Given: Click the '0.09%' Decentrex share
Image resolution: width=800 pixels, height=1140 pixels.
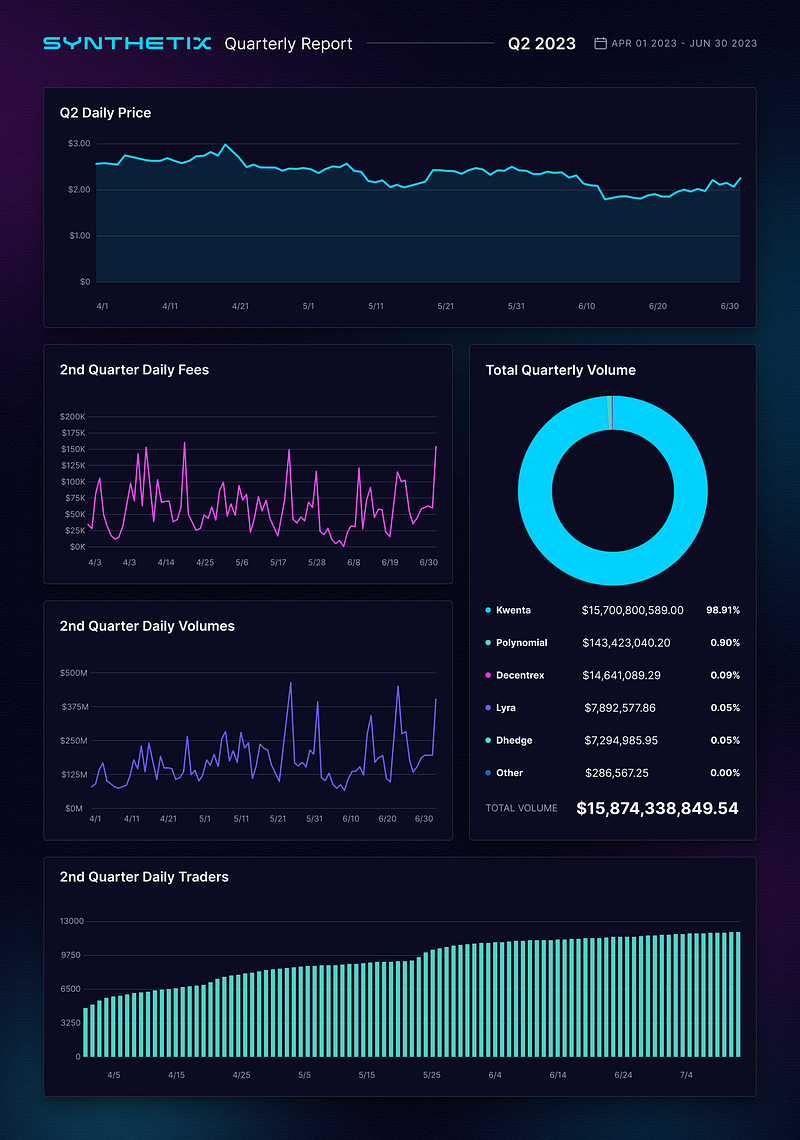Looking at the screenshot, I should 725,675.
